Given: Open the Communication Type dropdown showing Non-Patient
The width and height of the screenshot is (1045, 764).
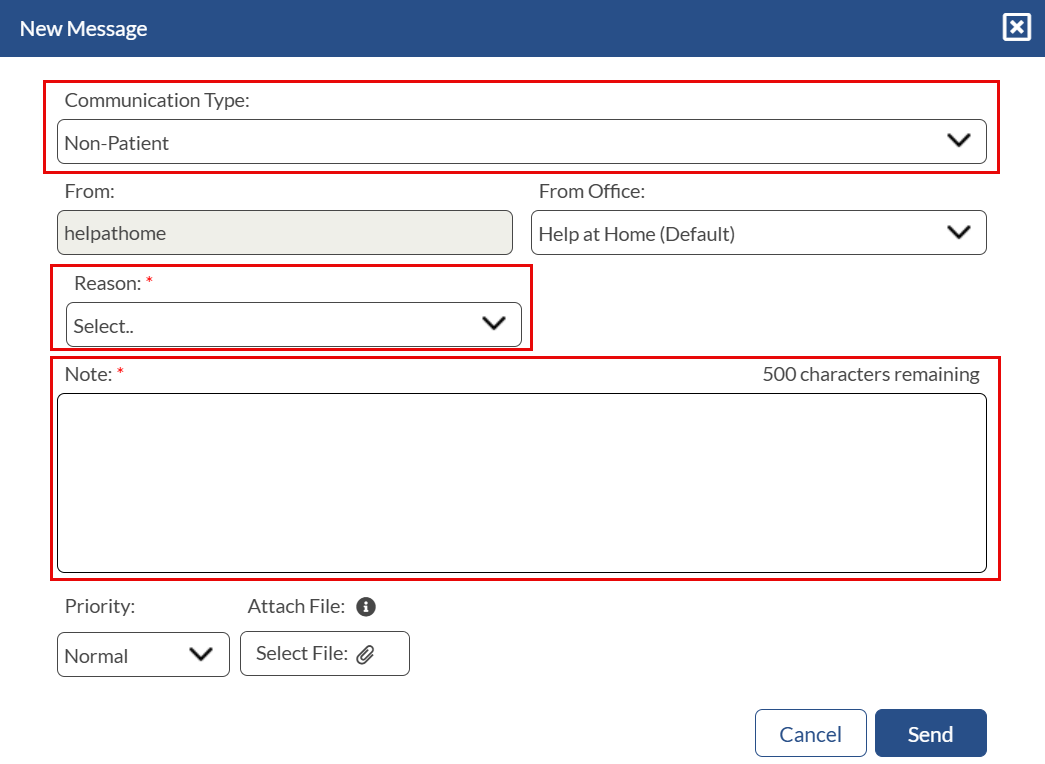Looking at the screenshot, I should click(522, 141).
